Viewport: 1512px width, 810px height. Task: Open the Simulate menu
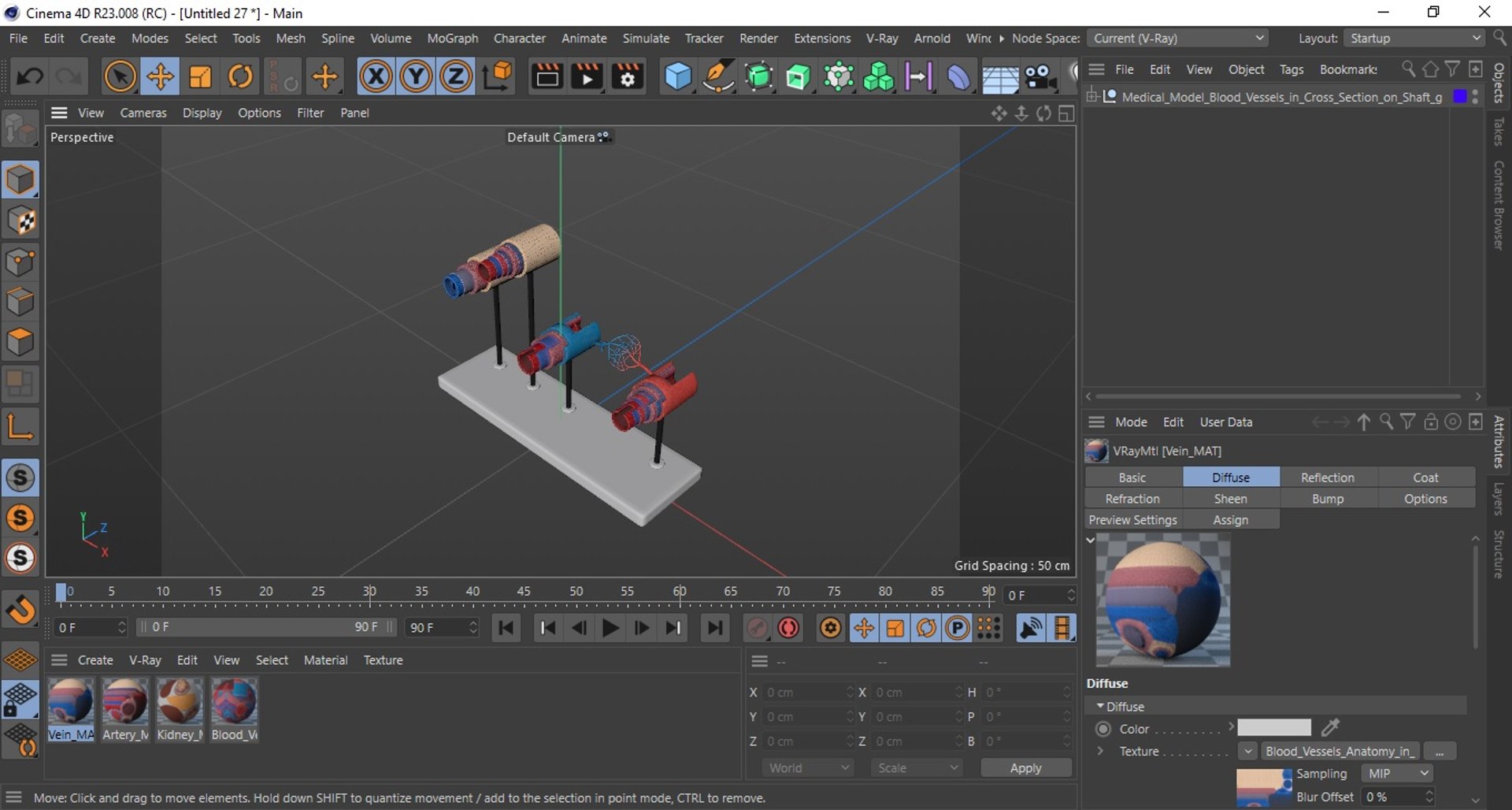pos(646,38)
